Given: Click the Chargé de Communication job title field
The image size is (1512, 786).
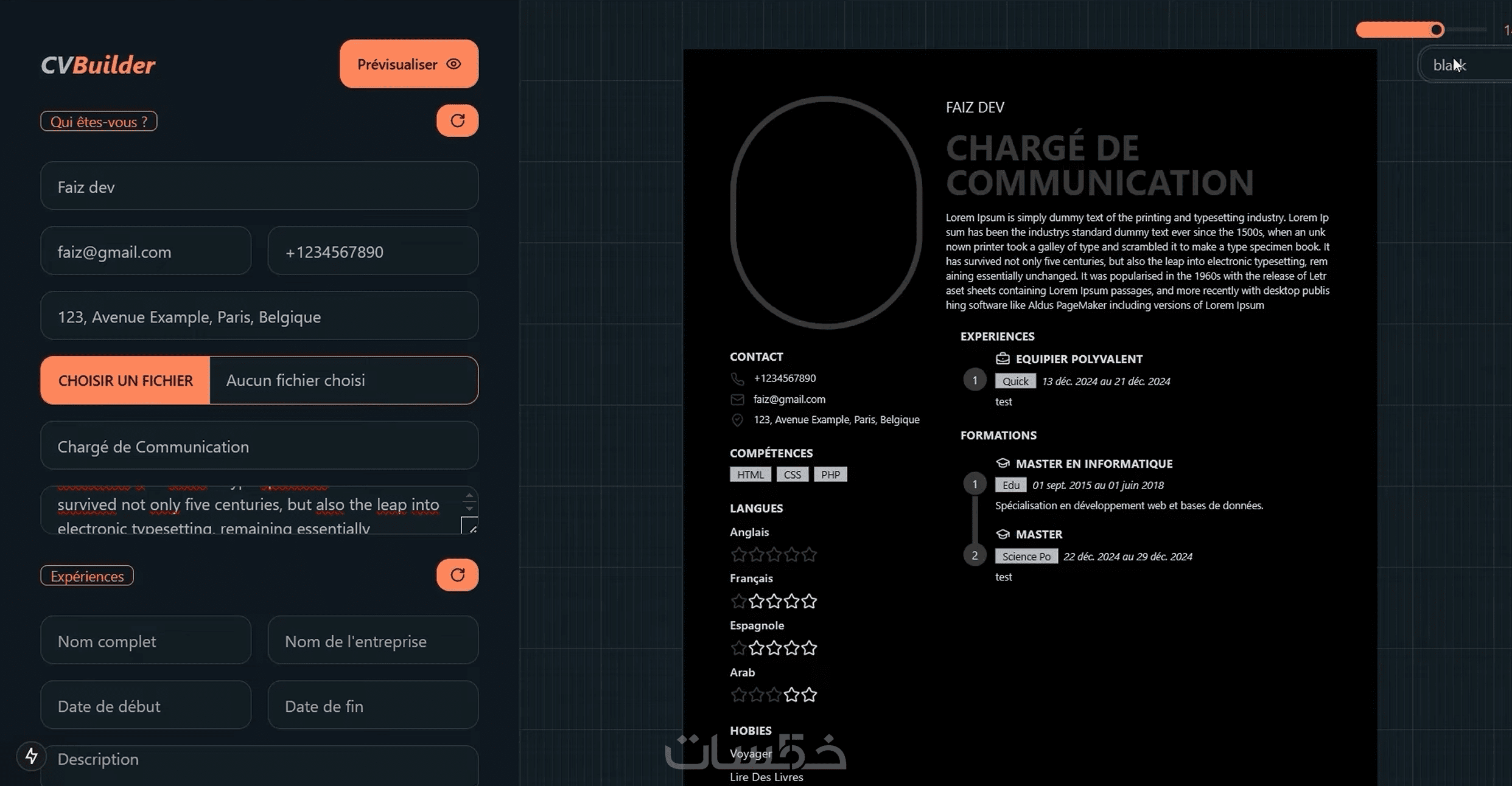Looking at the screenshot, I should pyautogui.click(x=259, y=446).
